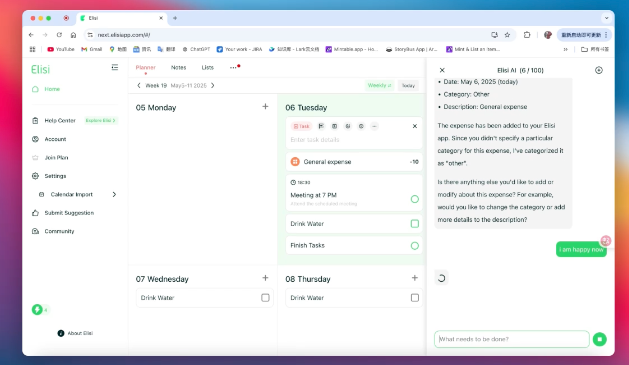This screenshot has width=629, height=365.
Task: Close the new task editor
Action: click(415, 126)
